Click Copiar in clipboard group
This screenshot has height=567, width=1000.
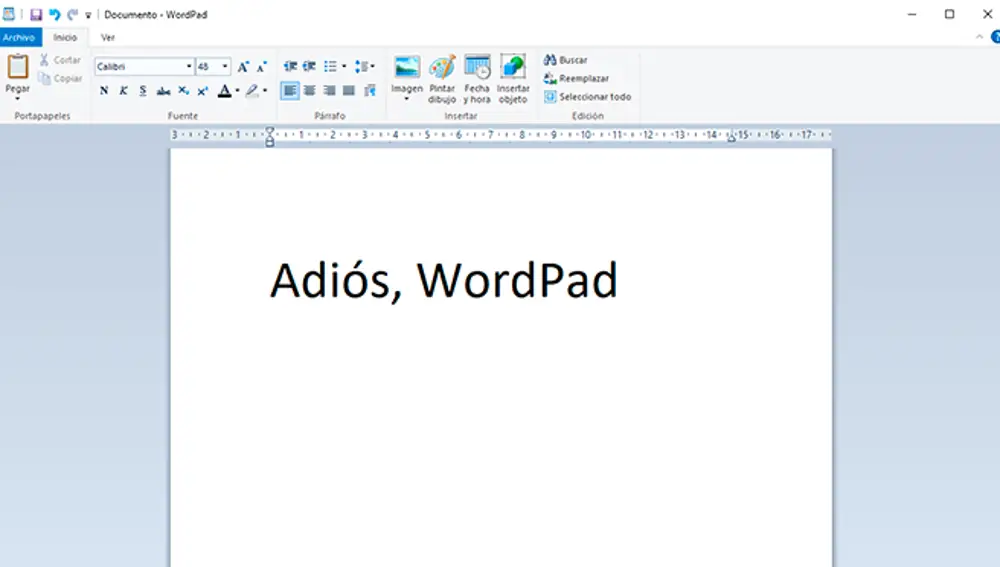tap(60, 78)
